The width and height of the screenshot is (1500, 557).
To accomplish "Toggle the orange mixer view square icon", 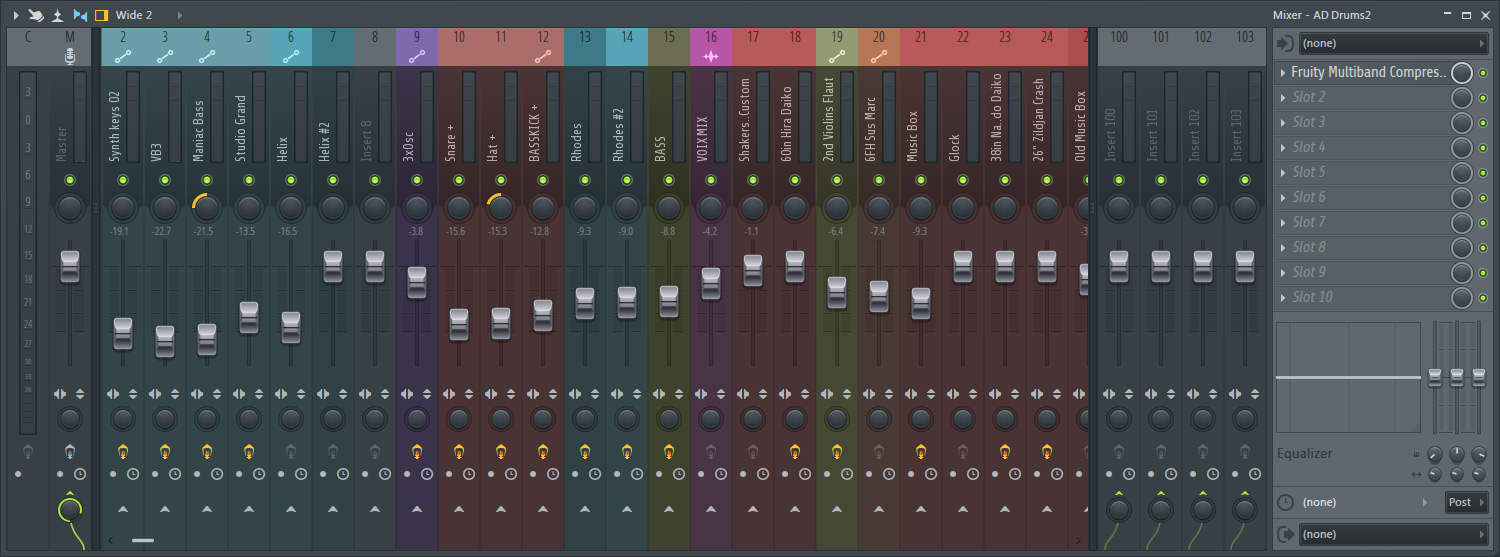I will click(x=101, y=15).
